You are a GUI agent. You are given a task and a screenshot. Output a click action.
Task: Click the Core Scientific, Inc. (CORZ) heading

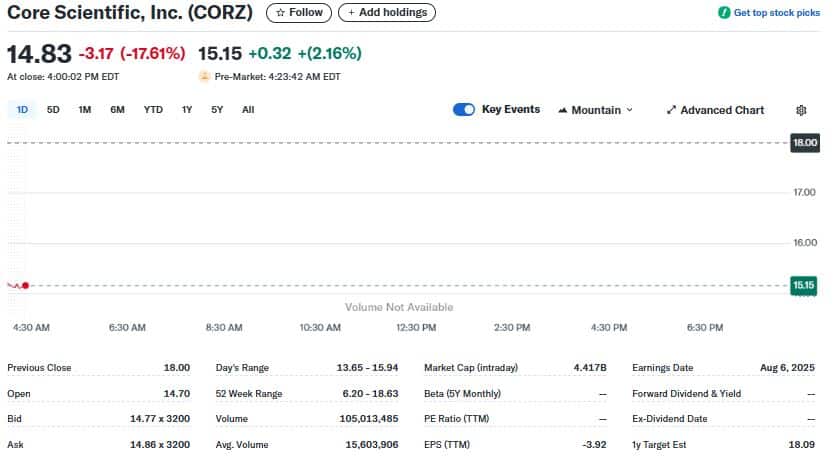(130, 12)
